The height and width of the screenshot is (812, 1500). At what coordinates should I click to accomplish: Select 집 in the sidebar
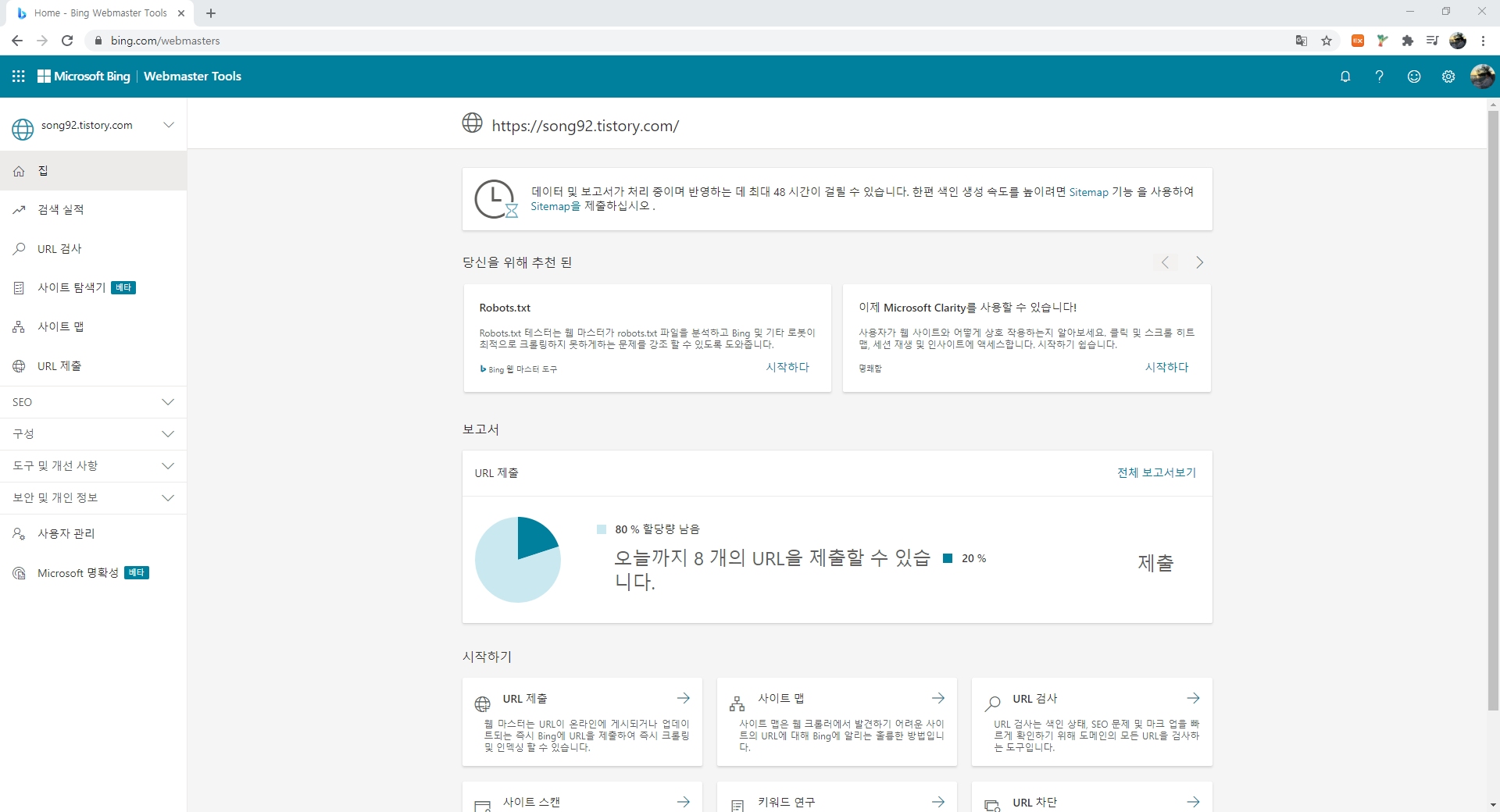point(93,171)
